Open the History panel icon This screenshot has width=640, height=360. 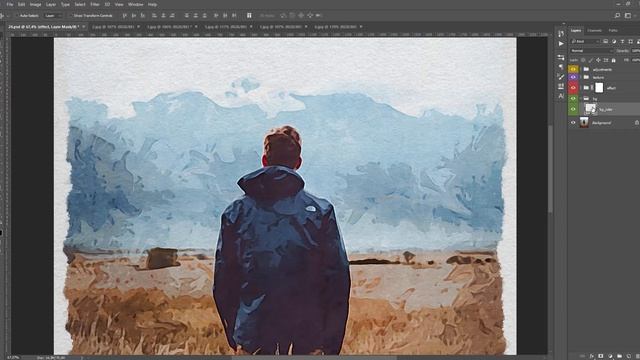(x=561, y=34)
